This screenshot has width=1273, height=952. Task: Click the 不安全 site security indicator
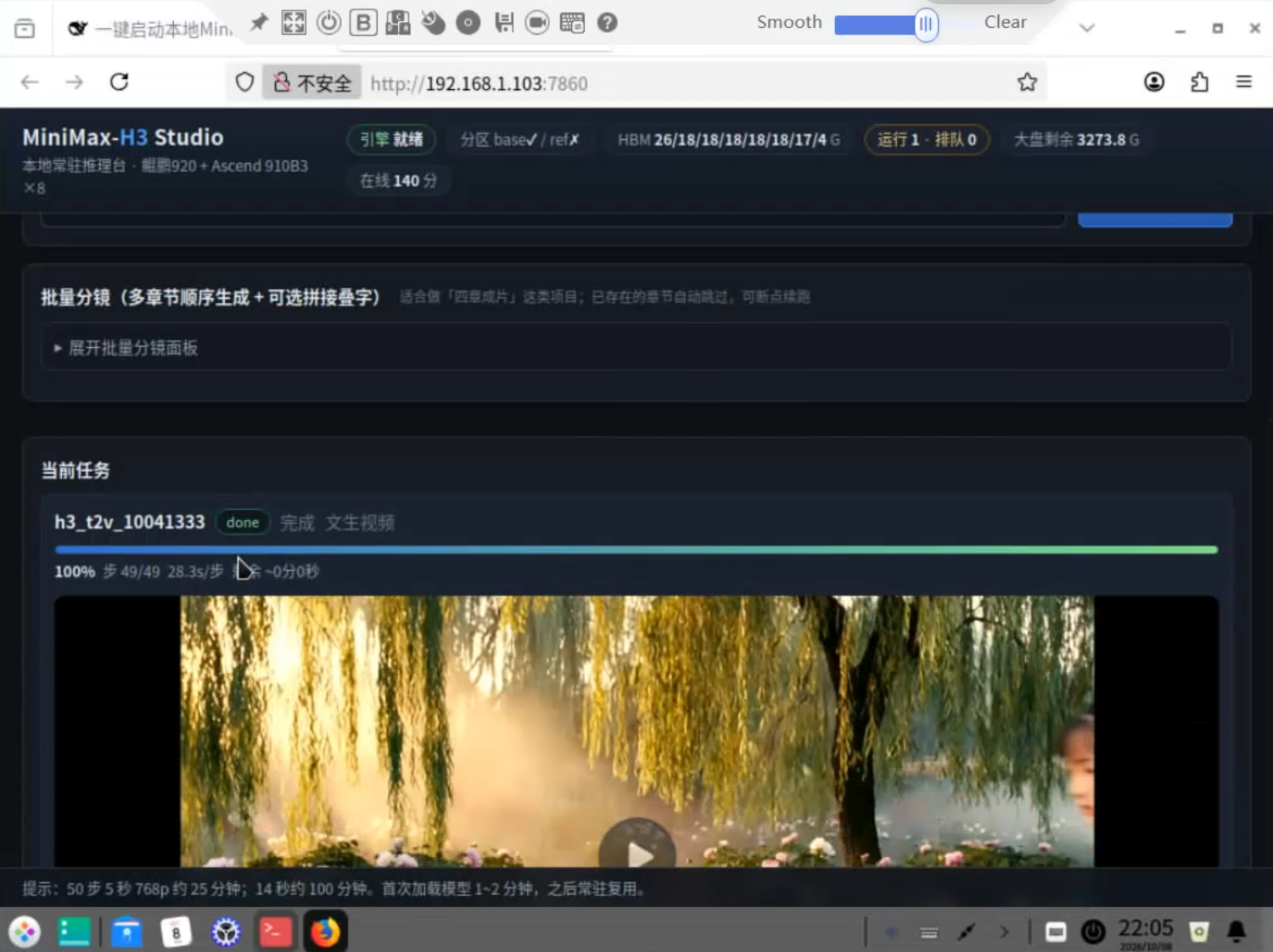pos(311,82)
